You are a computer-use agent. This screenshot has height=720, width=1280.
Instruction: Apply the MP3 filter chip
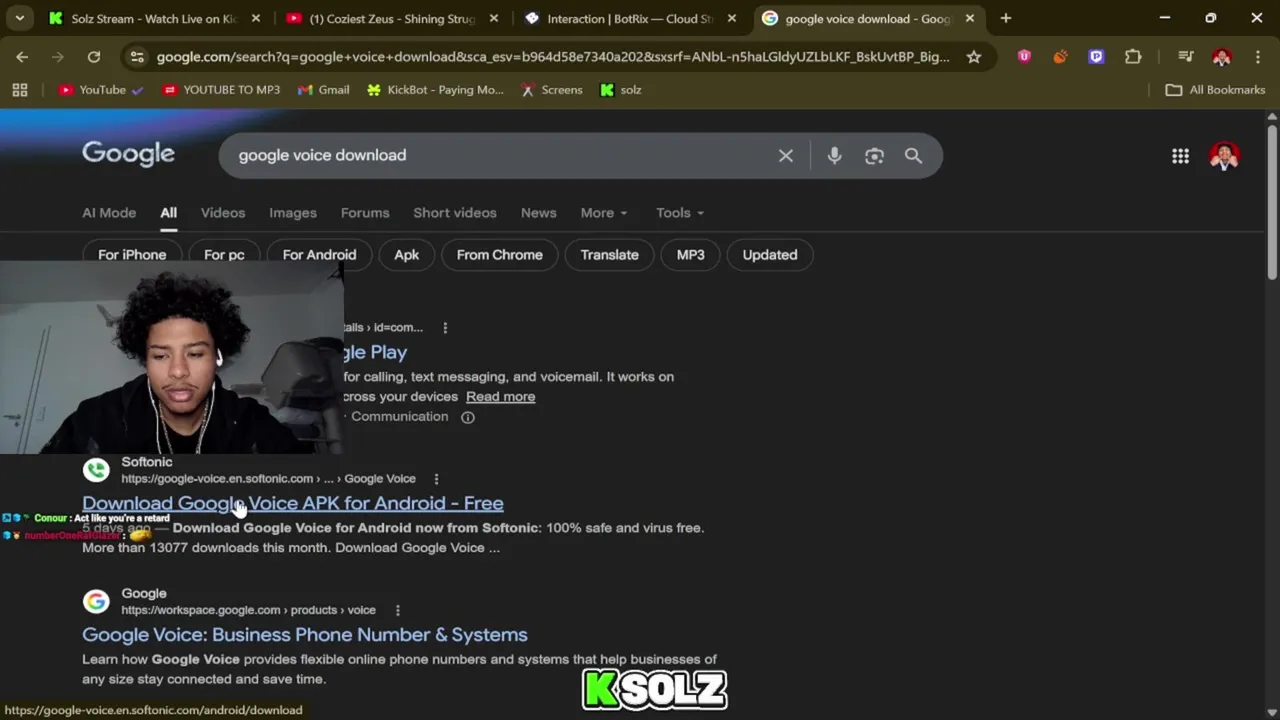coord(691,255)
